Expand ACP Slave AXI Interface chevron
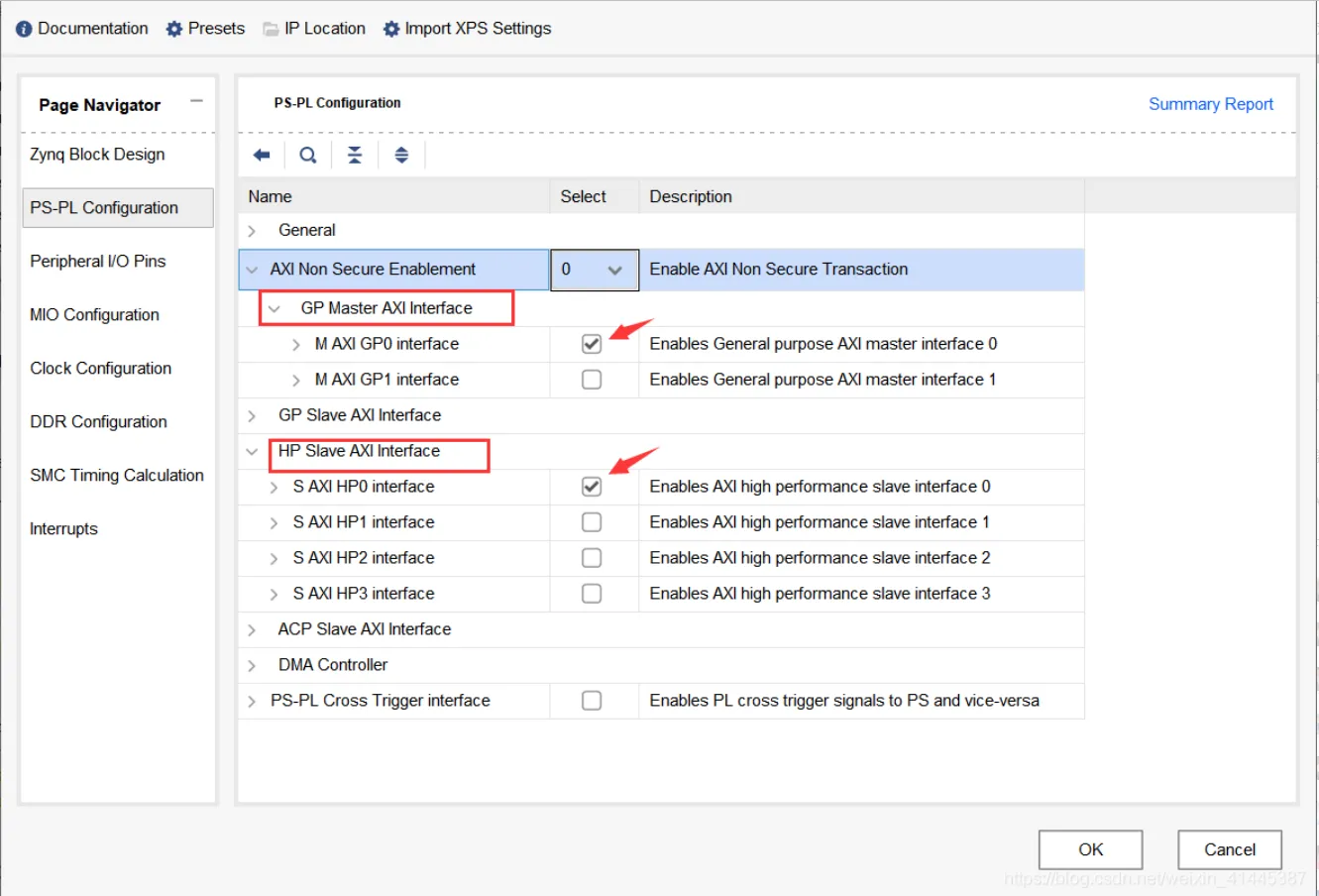Image resolution: width=1319 pixels, height=896 pixels. click(252, 630)
